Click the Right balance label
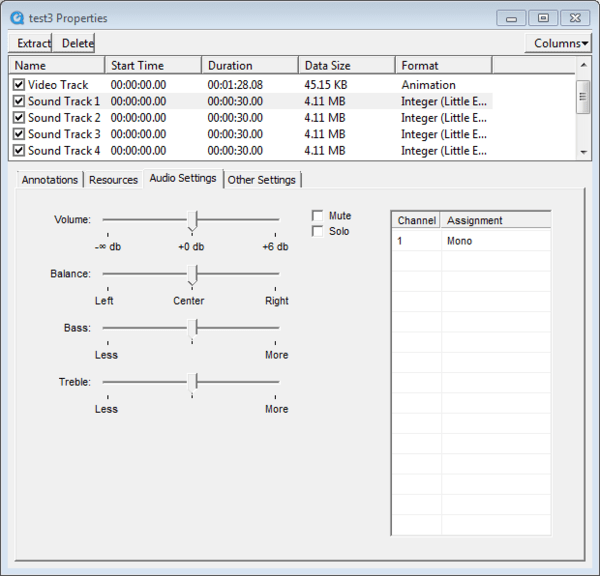 [x=277, y=301]
